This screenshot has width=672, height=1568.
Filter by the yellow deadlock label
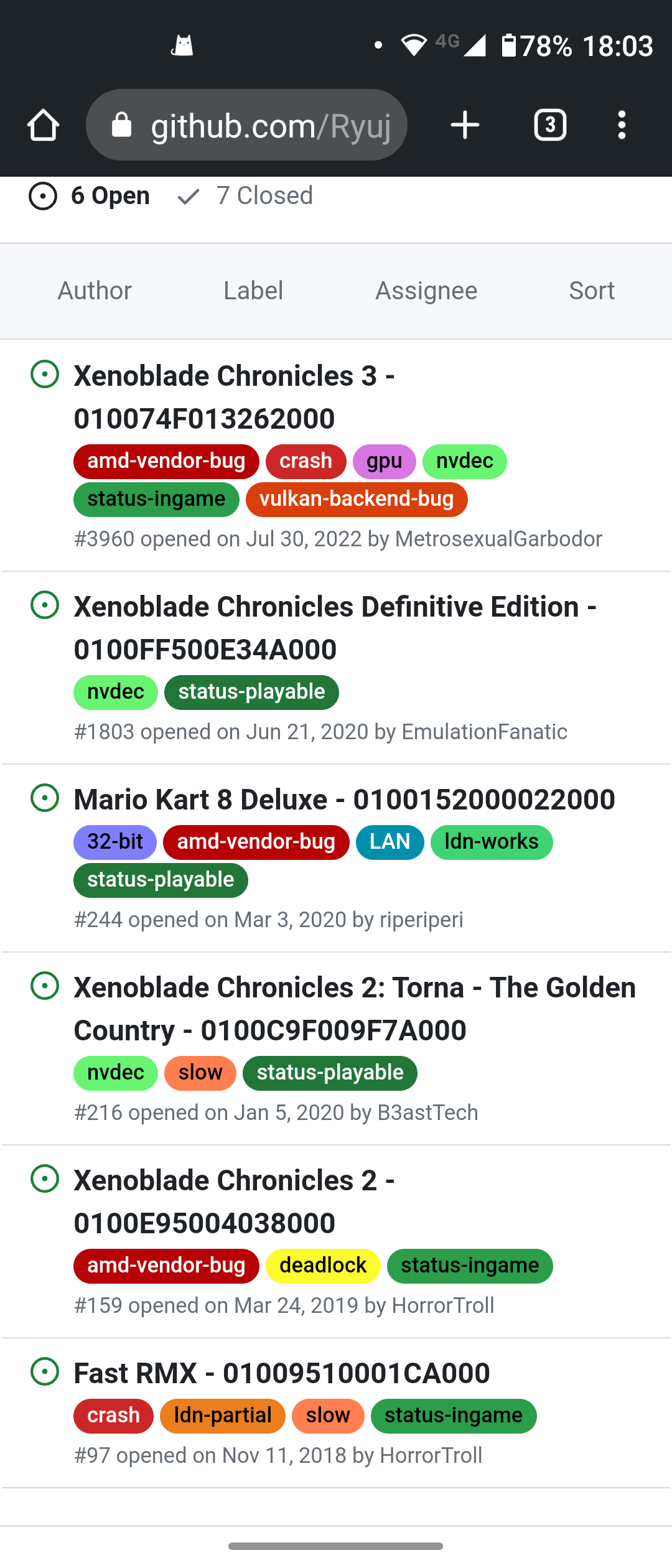pyautogui.click(x=323, y=1266)
